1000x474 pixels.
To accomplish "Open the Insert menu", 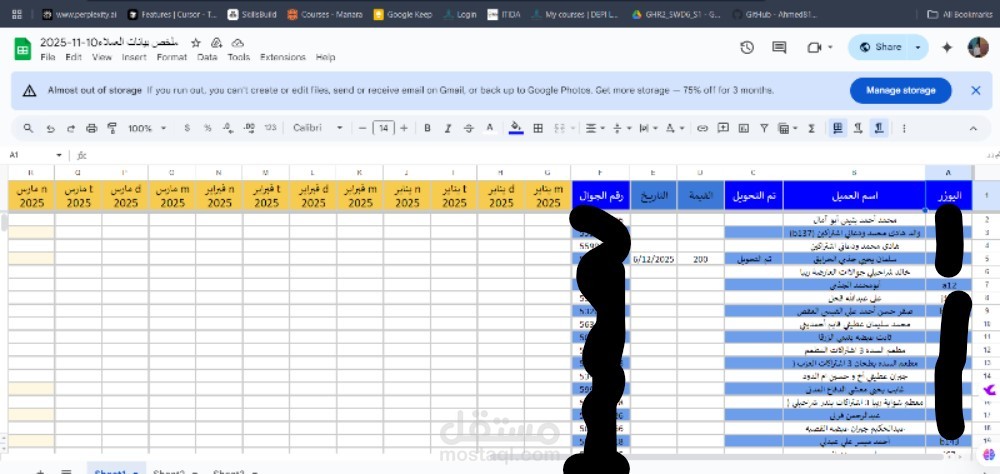I will (134, 57).
